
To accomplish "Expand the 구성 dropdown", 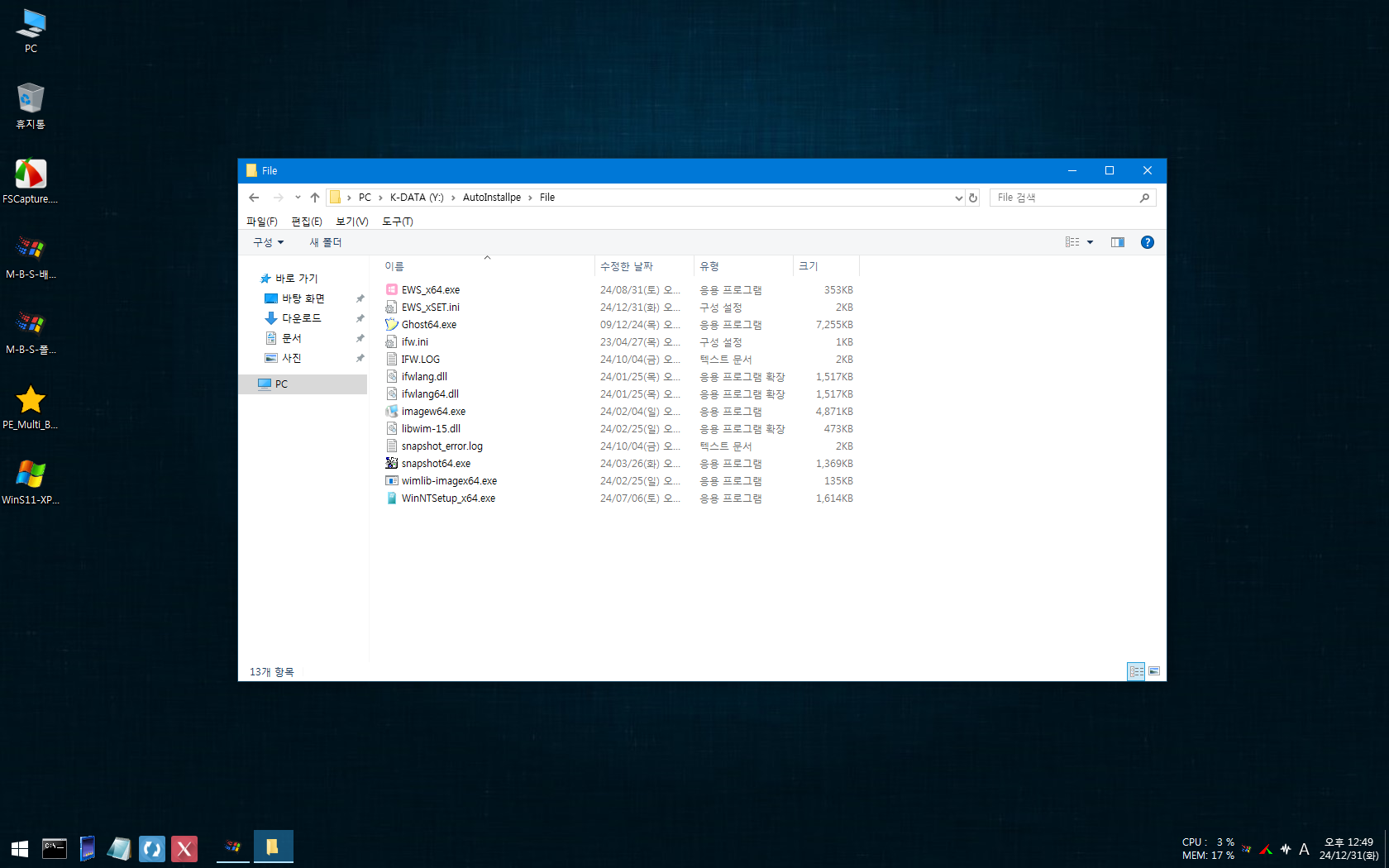I will pos(269,242).
